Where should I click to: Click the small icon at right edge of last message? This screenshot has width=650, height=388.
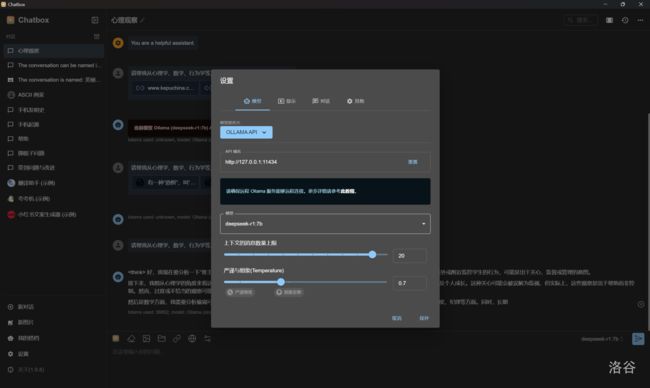[640, 305]
